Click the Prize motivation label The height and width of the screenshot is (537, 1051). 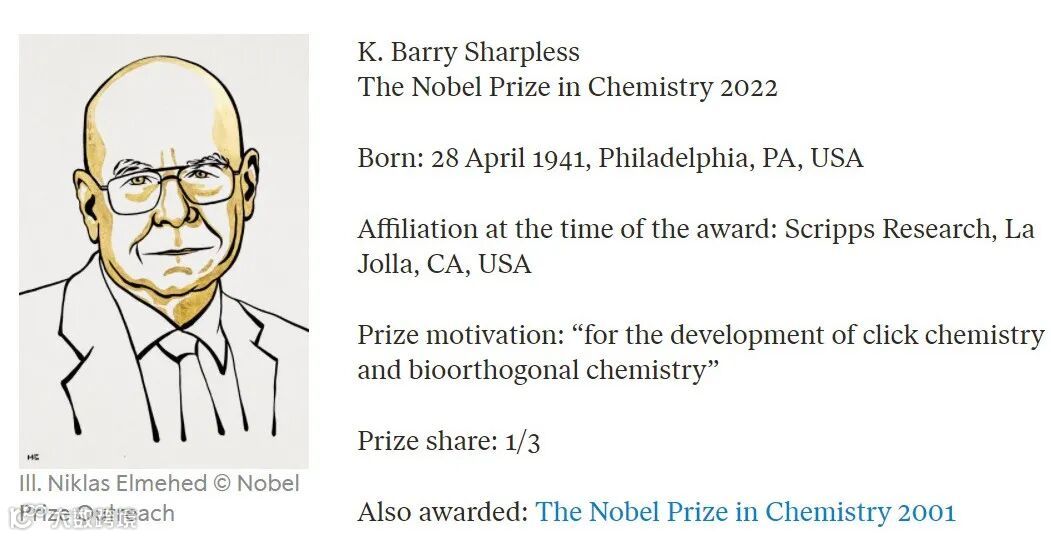coord(461,335)
